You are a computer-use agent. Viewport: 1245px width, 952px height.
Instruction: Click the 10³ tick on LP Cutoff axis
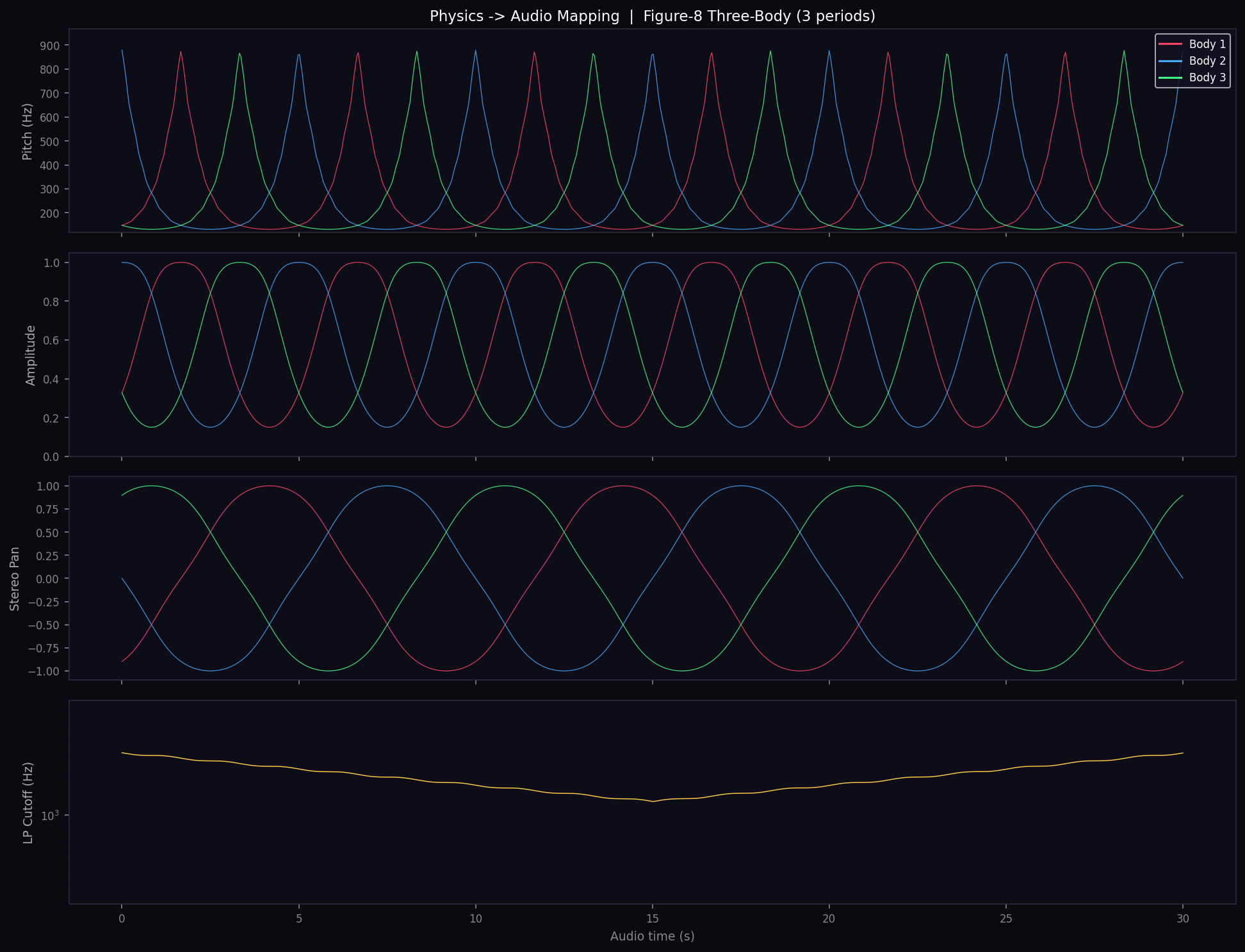click(x=51, y=815)
